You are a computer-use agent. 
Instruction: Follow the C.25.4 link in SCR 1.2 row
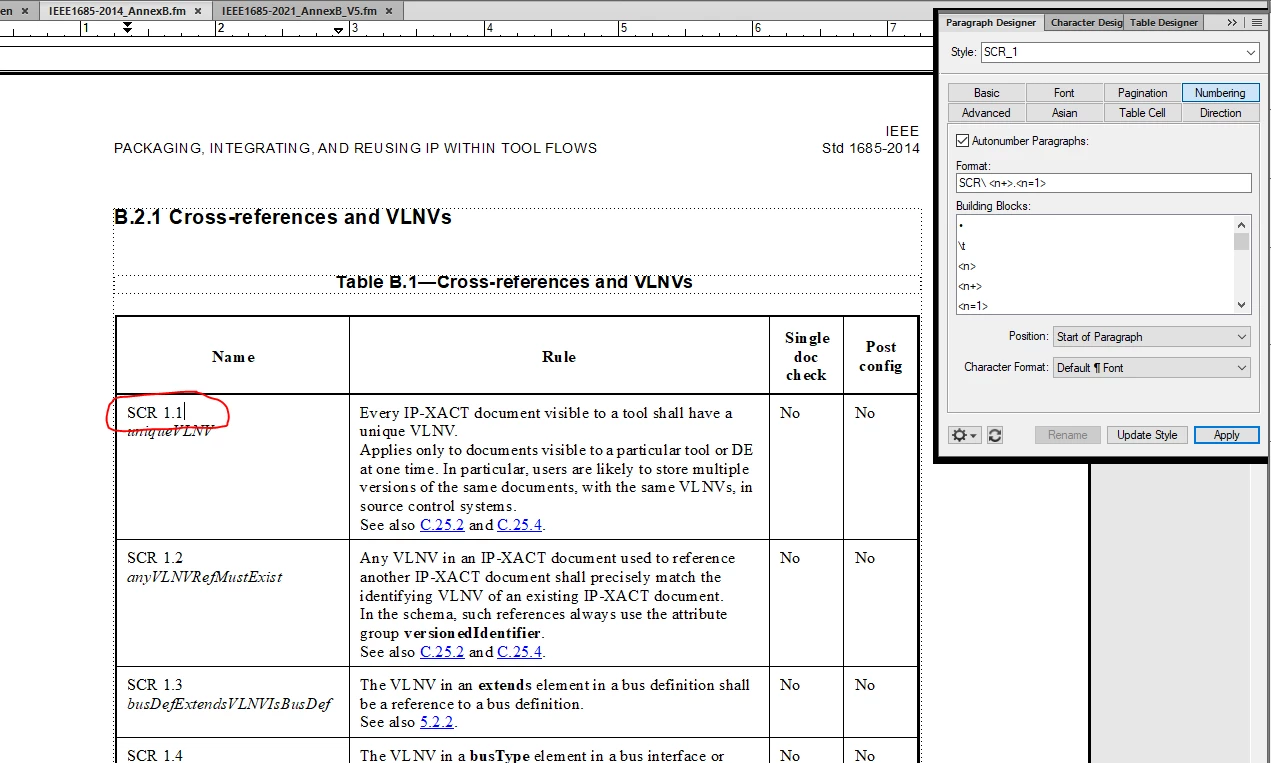click(520, 652)
